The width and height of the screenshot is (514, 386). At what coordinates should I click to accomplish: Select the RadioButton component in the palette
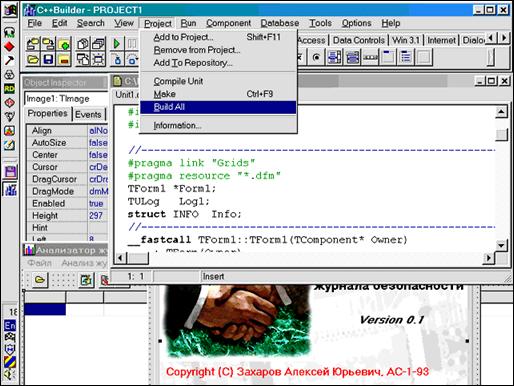tap(316, 57)
